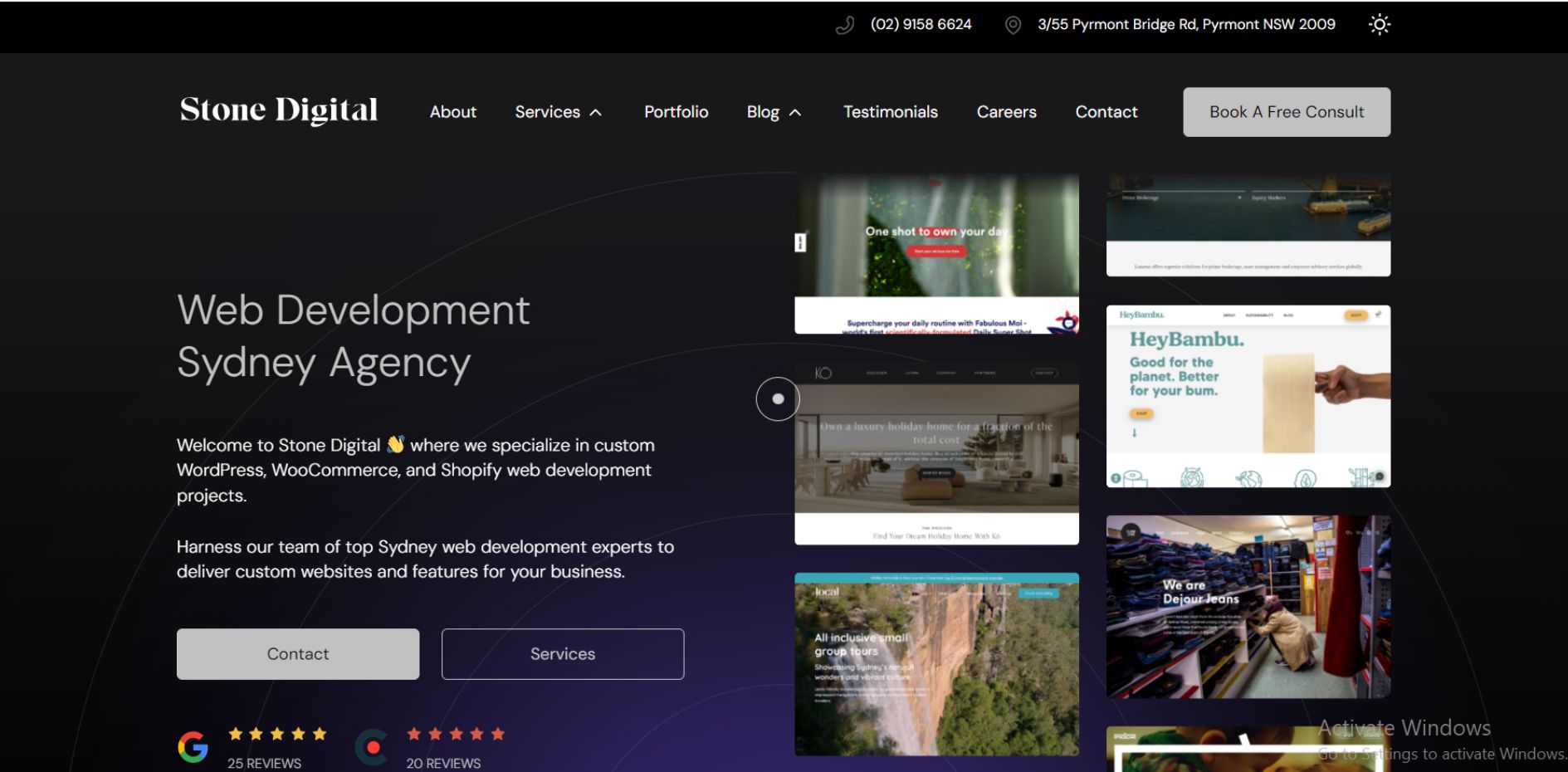Click the grey Contact hero button

298,654
